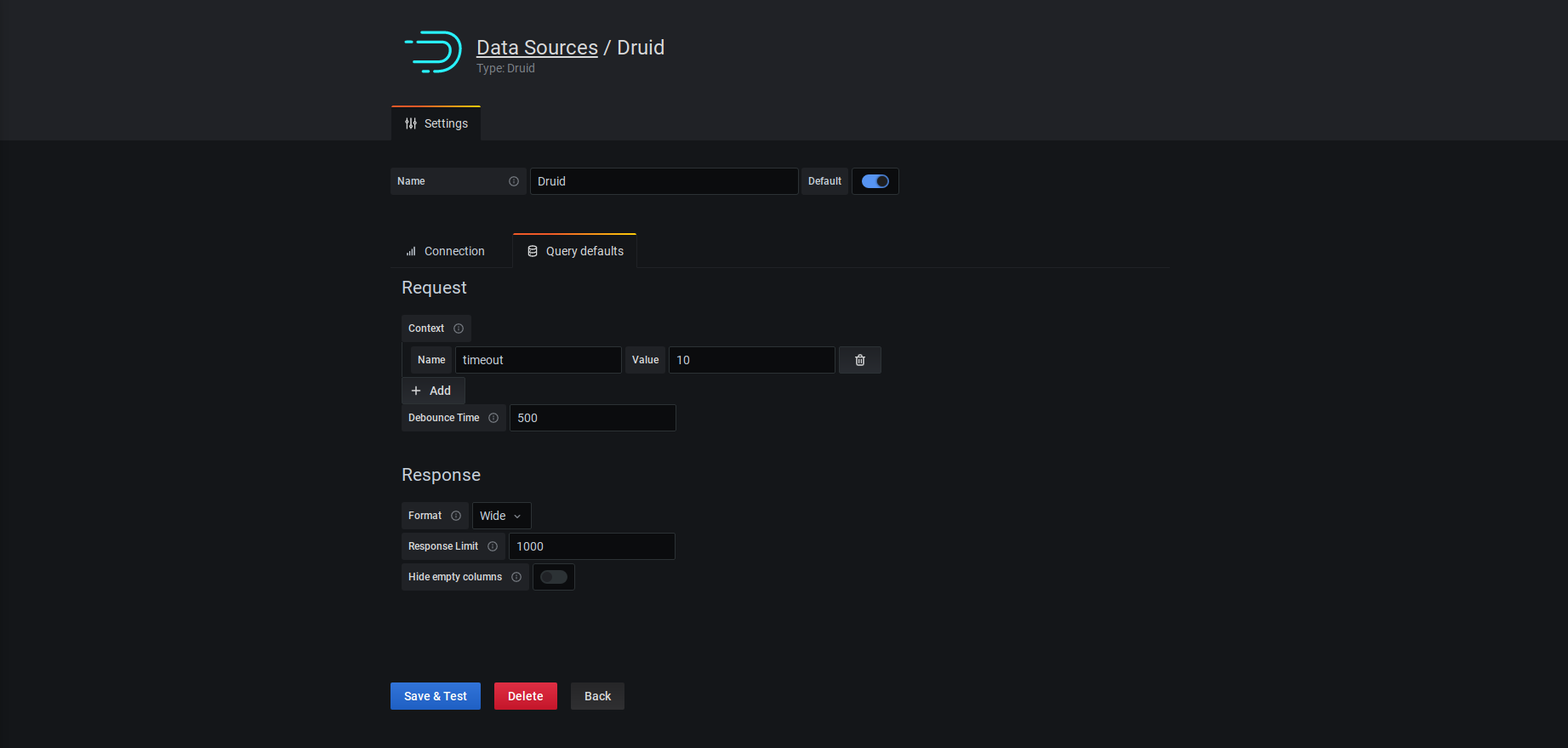1568x748 pixels.
Task: Click the Format info icon
Action: 456,516
